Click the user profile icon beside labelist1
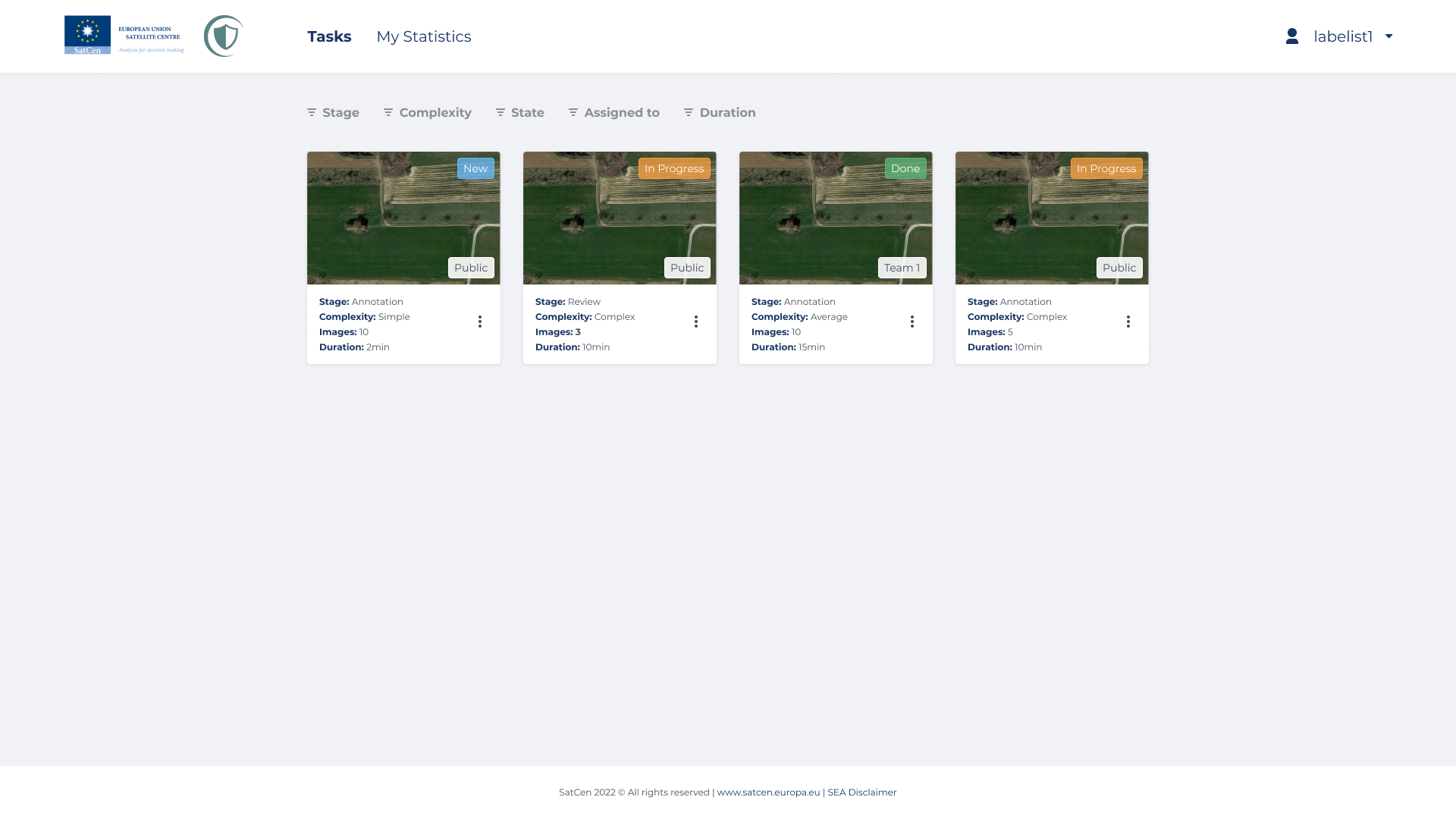The image size is (1456, 819). (x=1292, y=36)
